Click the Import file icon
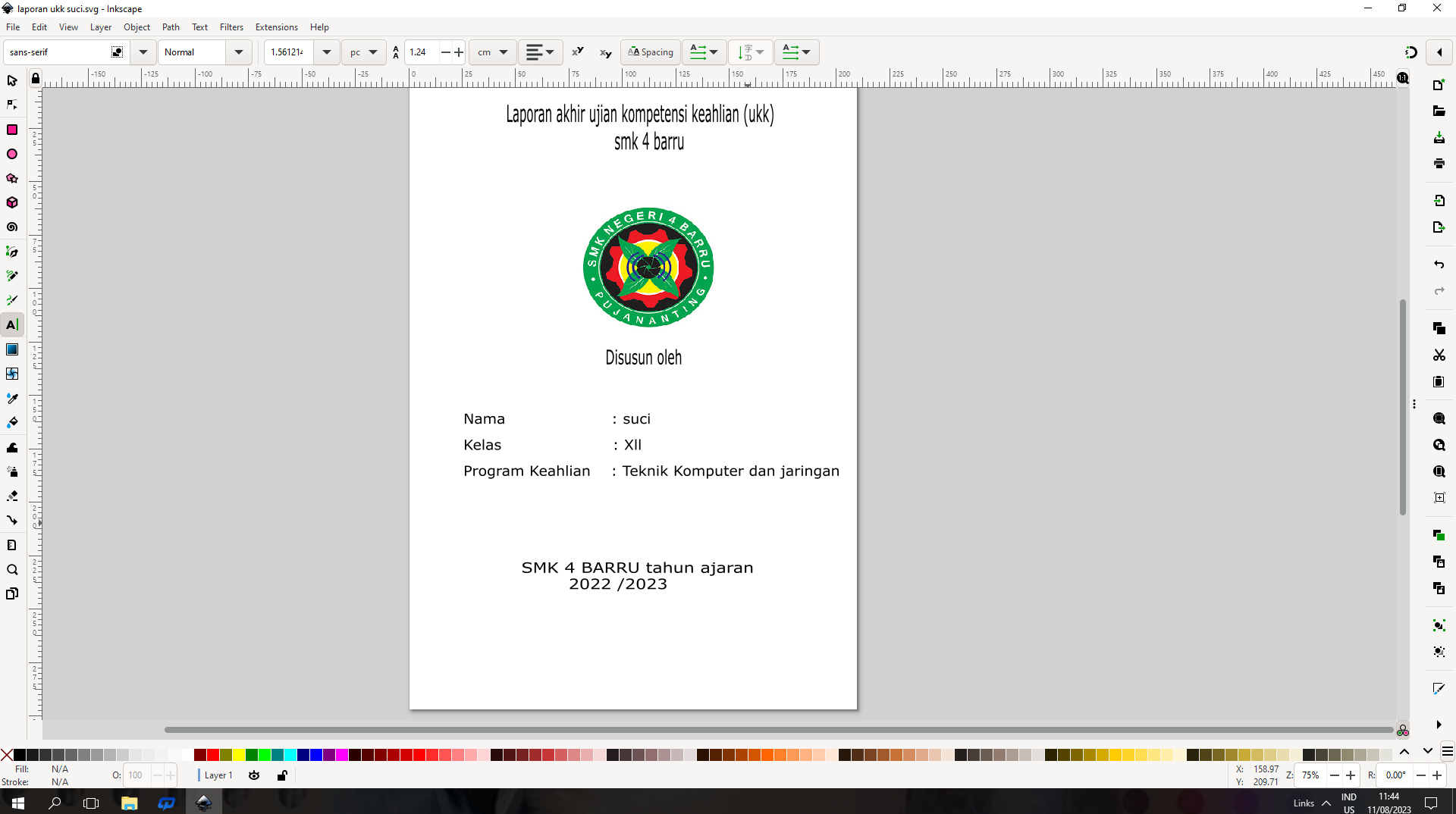Screen dimensions: 1456x814 coord(1439,200)
